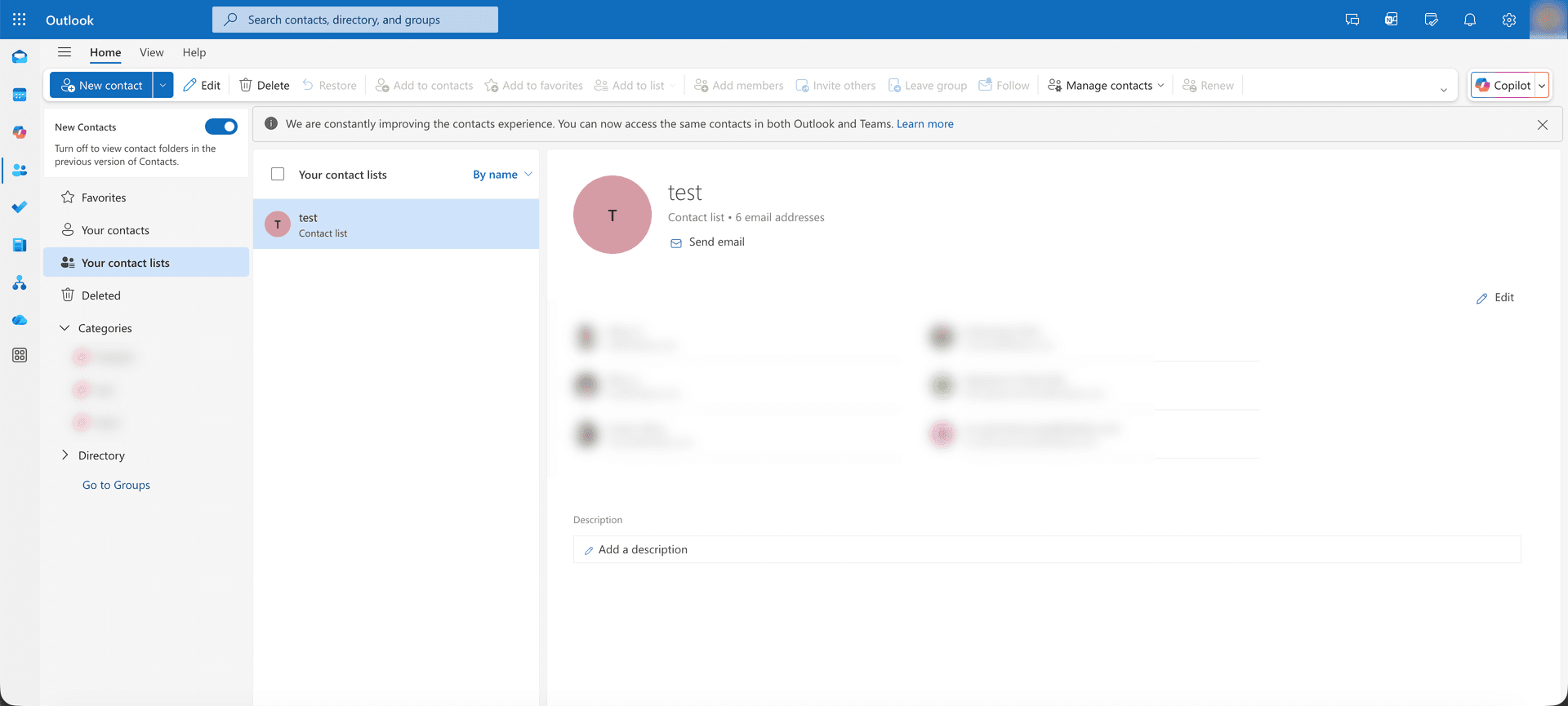Screen dimensions: 1568x706
Task: Open the New contact dropdown arrow
Action: (163, 85)
